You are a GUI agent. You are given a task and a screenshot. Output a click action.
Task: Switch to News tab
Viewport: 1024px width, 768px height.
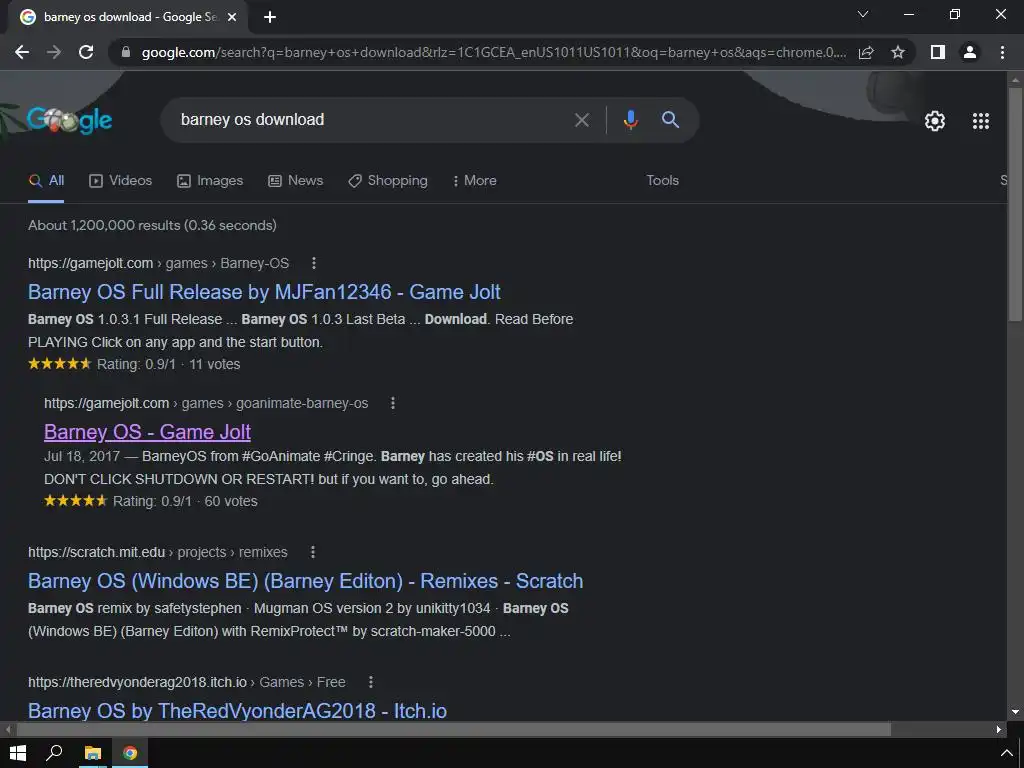pos(295,180)
